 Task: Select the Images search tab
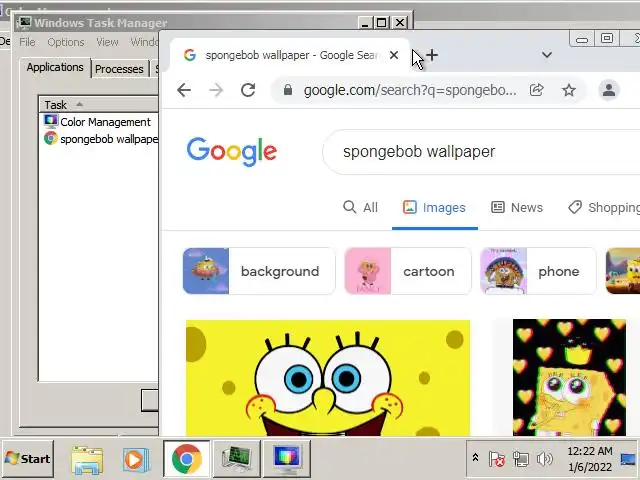(x=434, y=207)
